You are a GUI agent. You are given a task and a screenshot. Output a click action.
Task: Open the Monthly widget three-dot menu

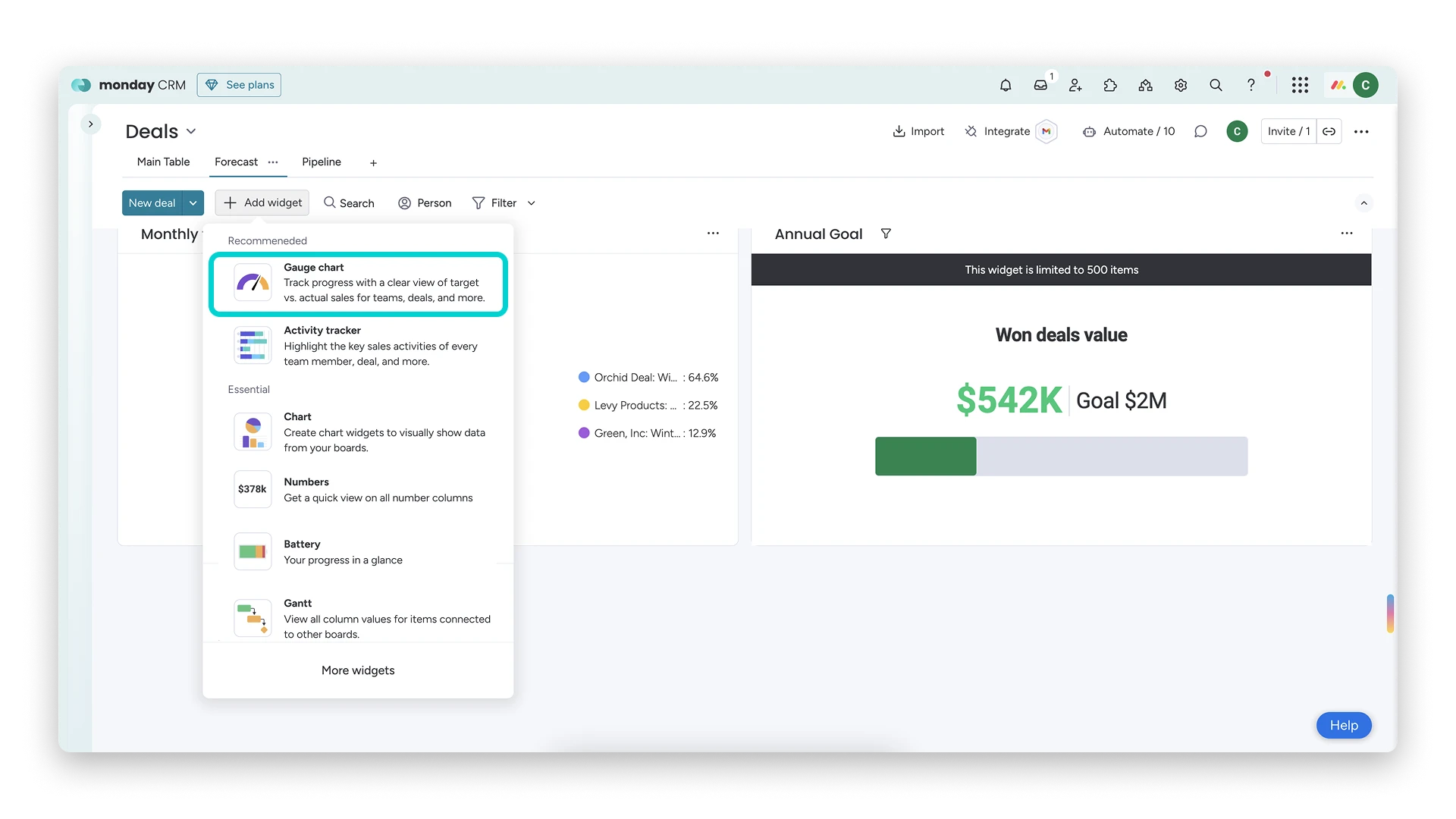[x=713, y=234]
